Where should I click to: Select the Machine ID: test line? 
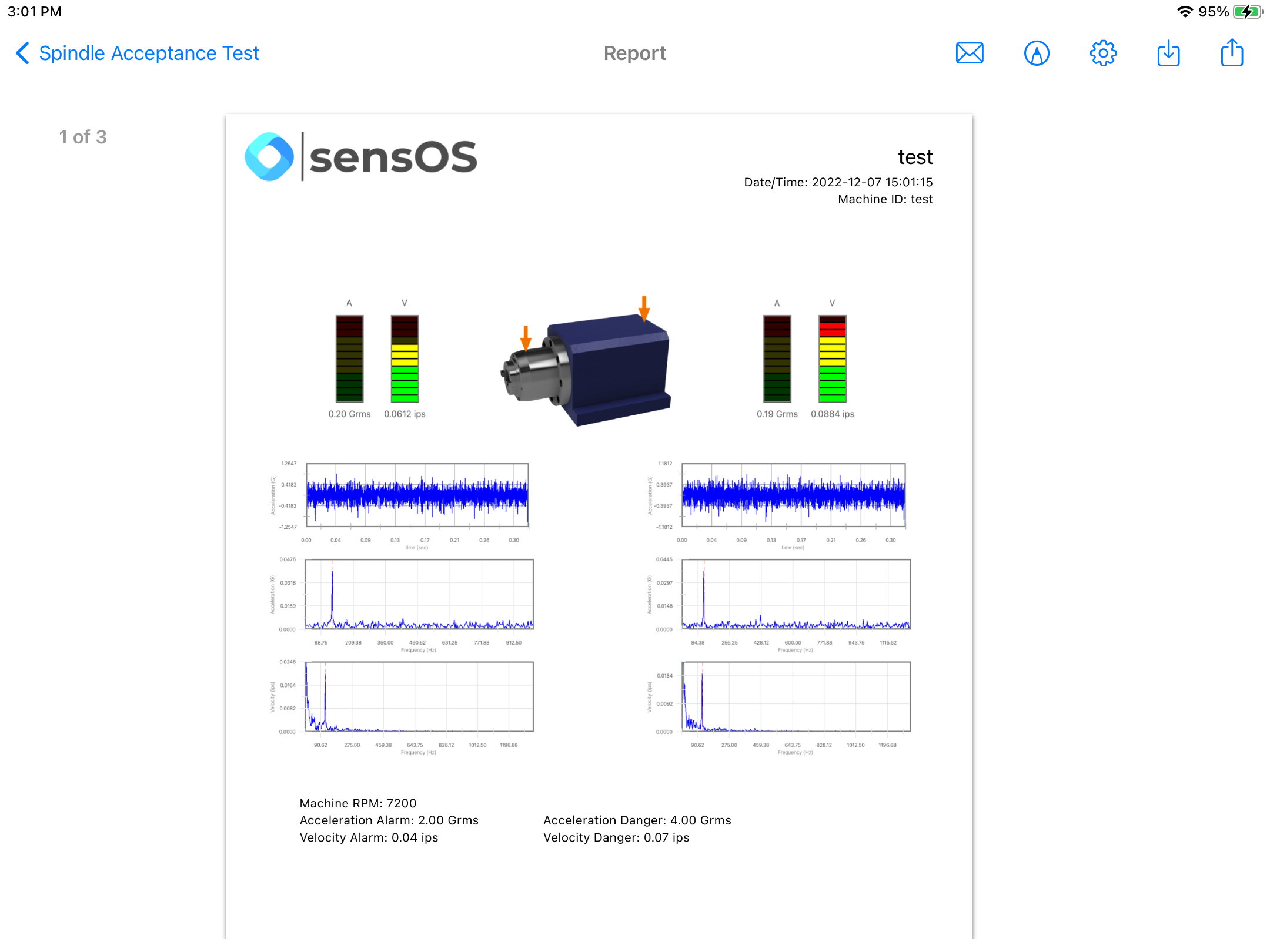[x=885, y=199]
